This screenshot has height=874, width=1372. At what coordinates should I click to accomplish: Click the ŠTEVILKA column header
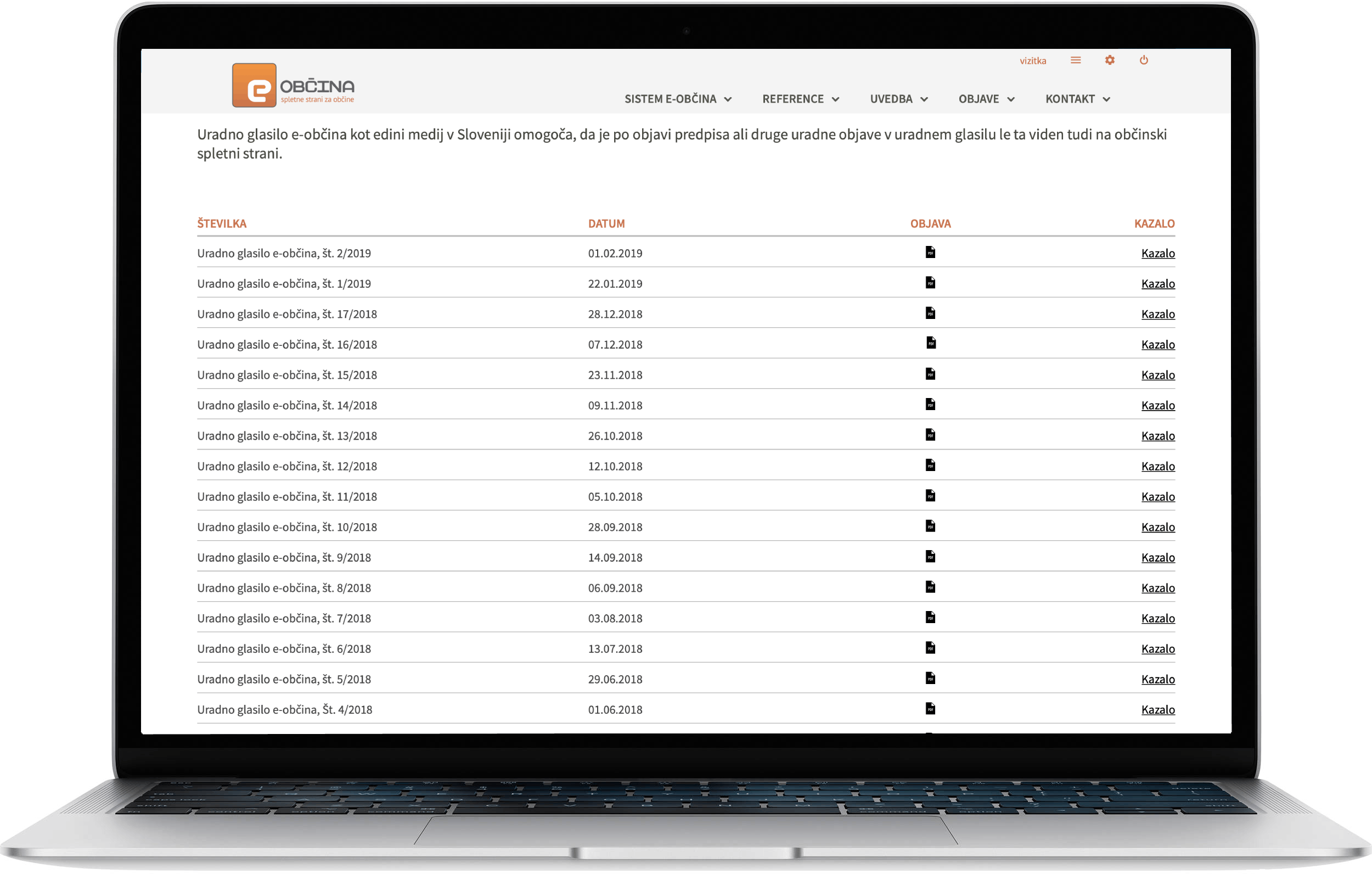point(222,223)
